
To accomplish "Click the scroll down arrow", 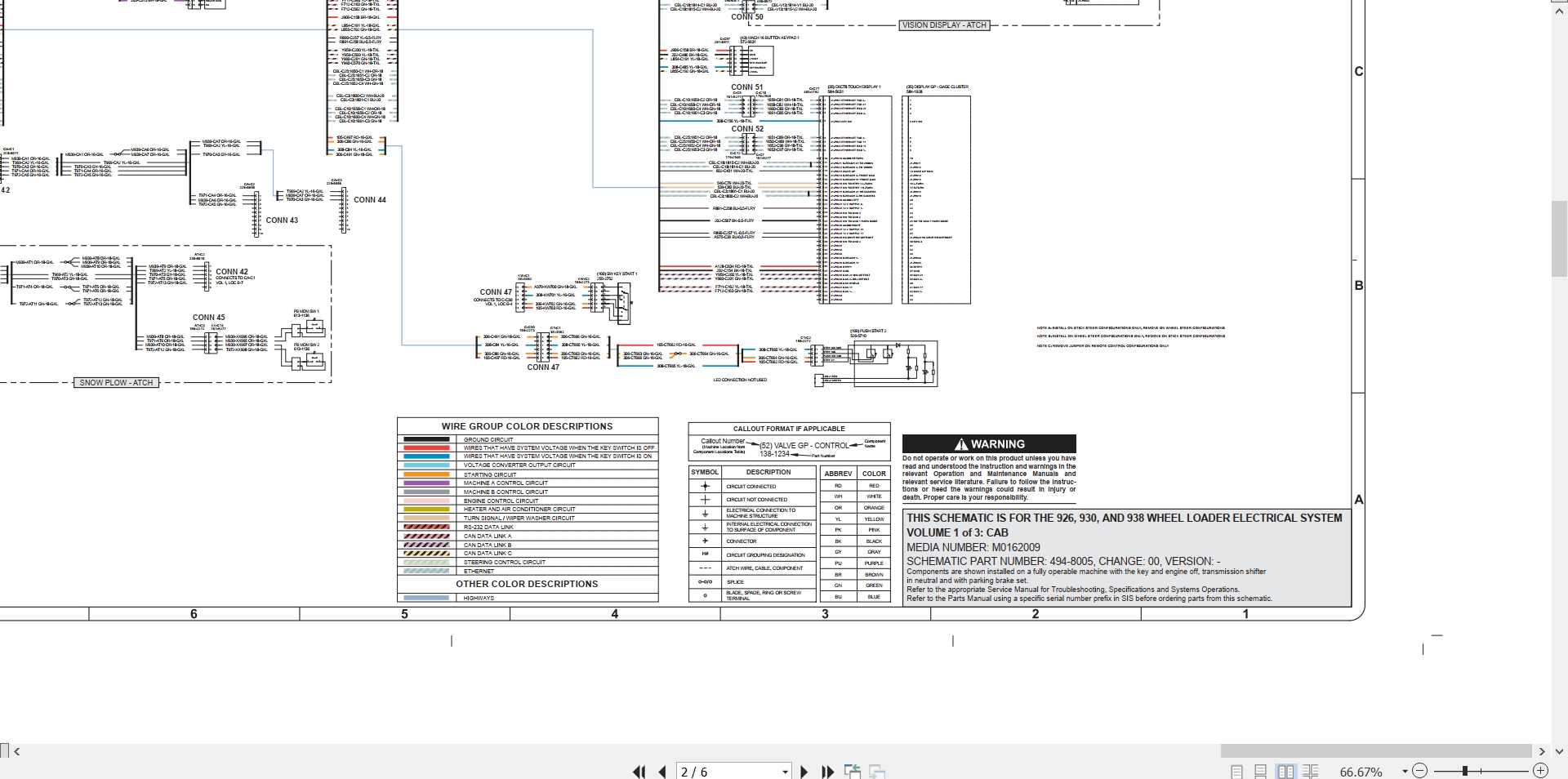I will click(x=1559, y=751).
